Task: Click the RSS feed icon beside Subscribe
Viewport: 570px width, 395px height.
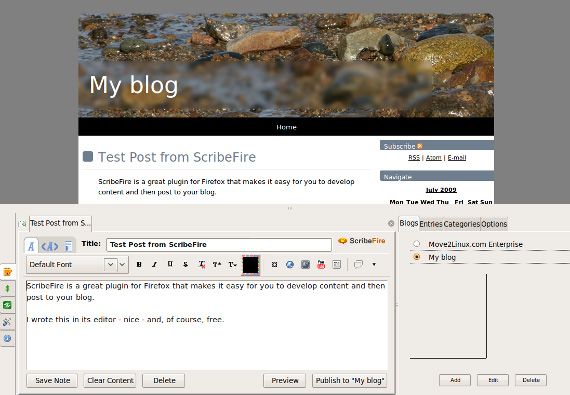Action: coord(420,146)
